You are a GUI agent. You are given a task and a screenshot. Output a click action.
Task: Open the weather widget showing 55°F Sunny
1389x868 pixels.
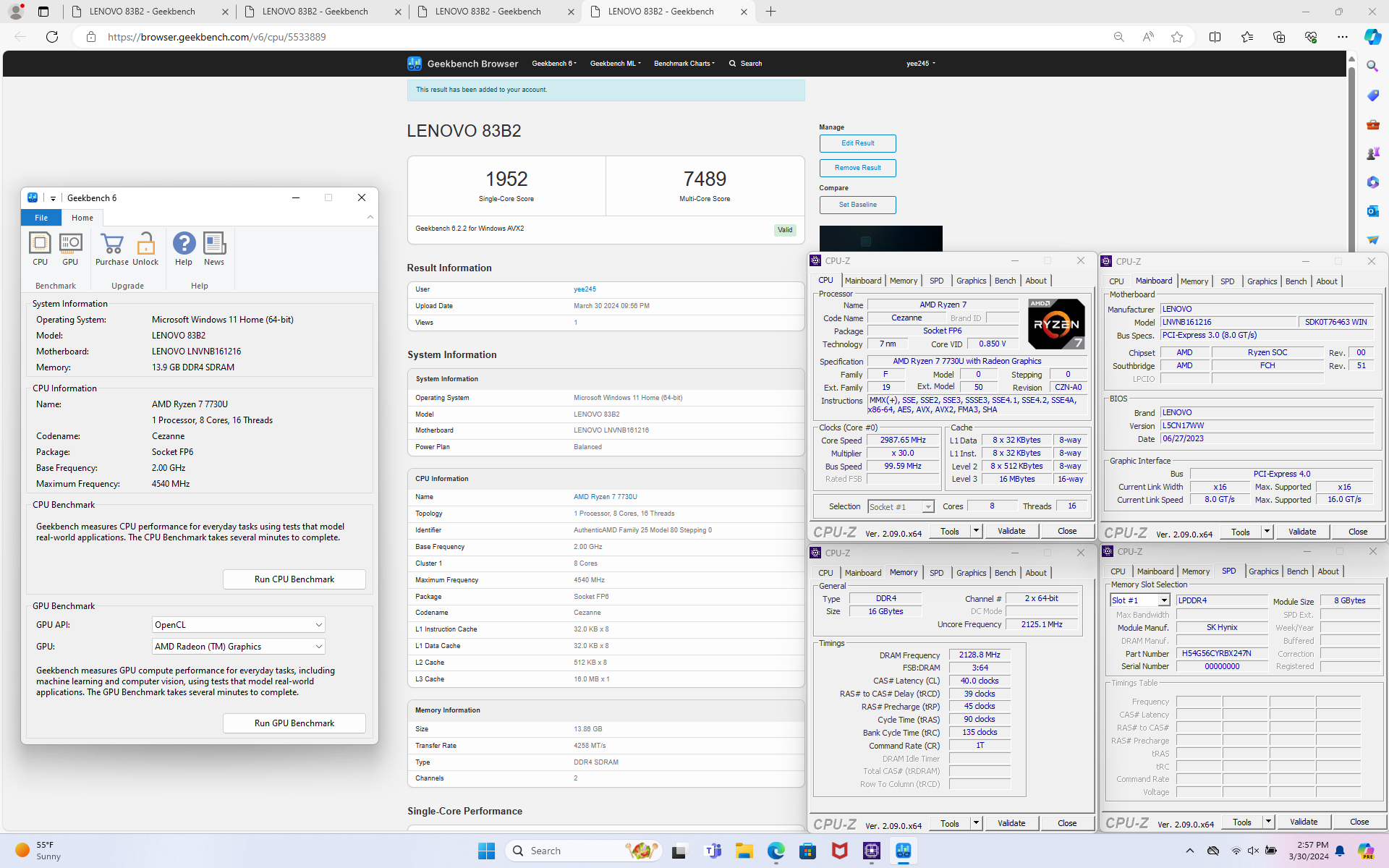(x=39, y=851)
